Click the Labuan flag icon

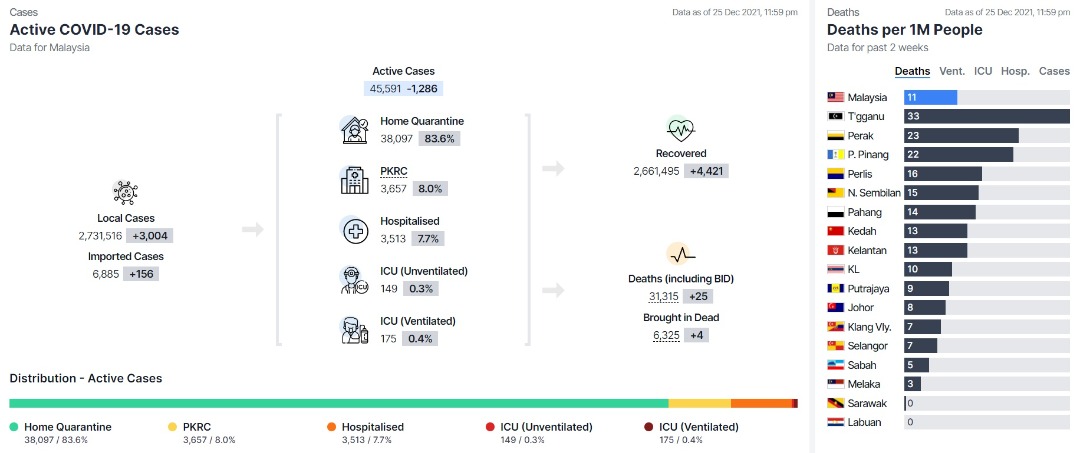click(x=835, y=422)
